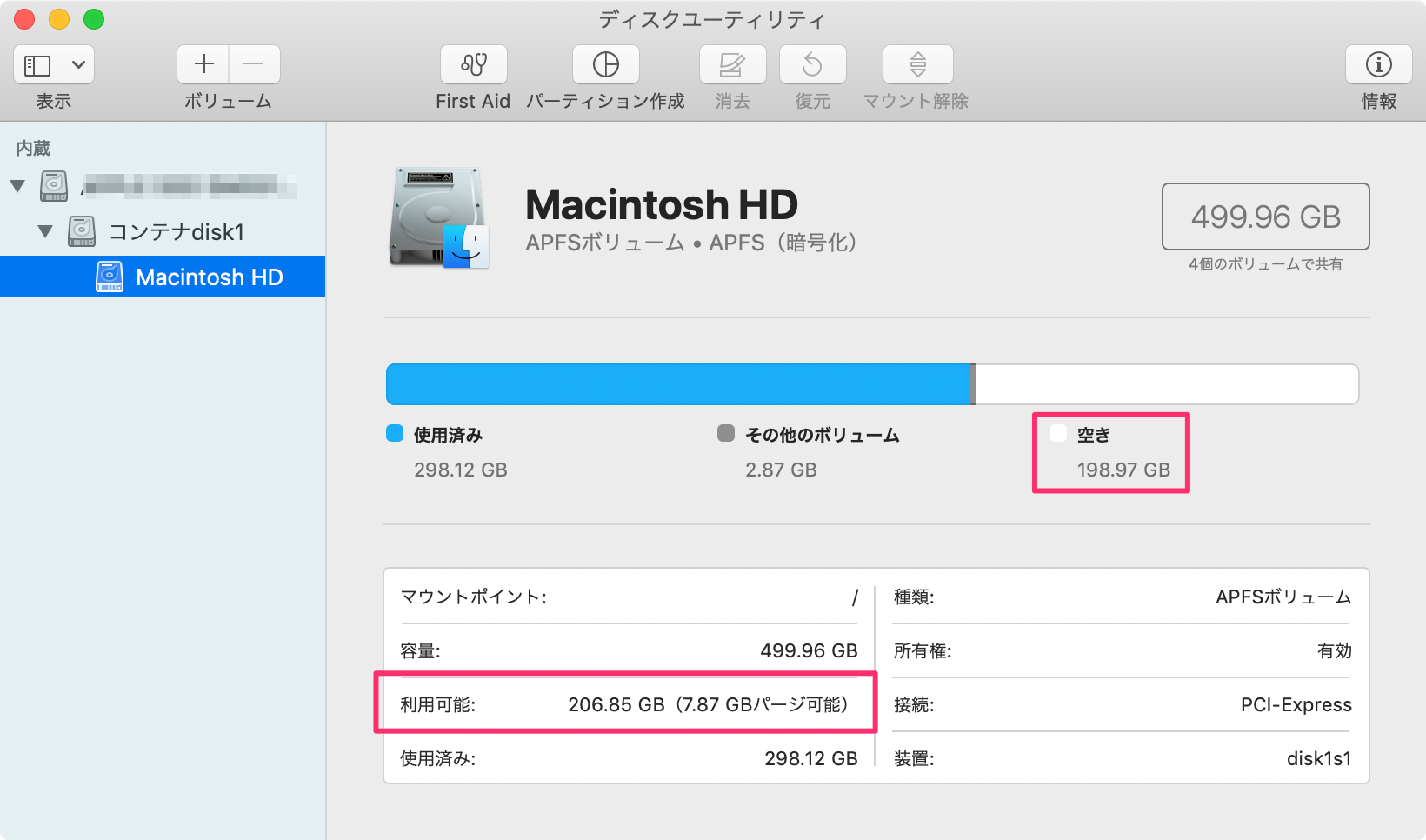Select コンテナdisk1 in the sidebar
Image resolution: width=1426 pixels, height=840 pixels.
(x=176, y=232)
